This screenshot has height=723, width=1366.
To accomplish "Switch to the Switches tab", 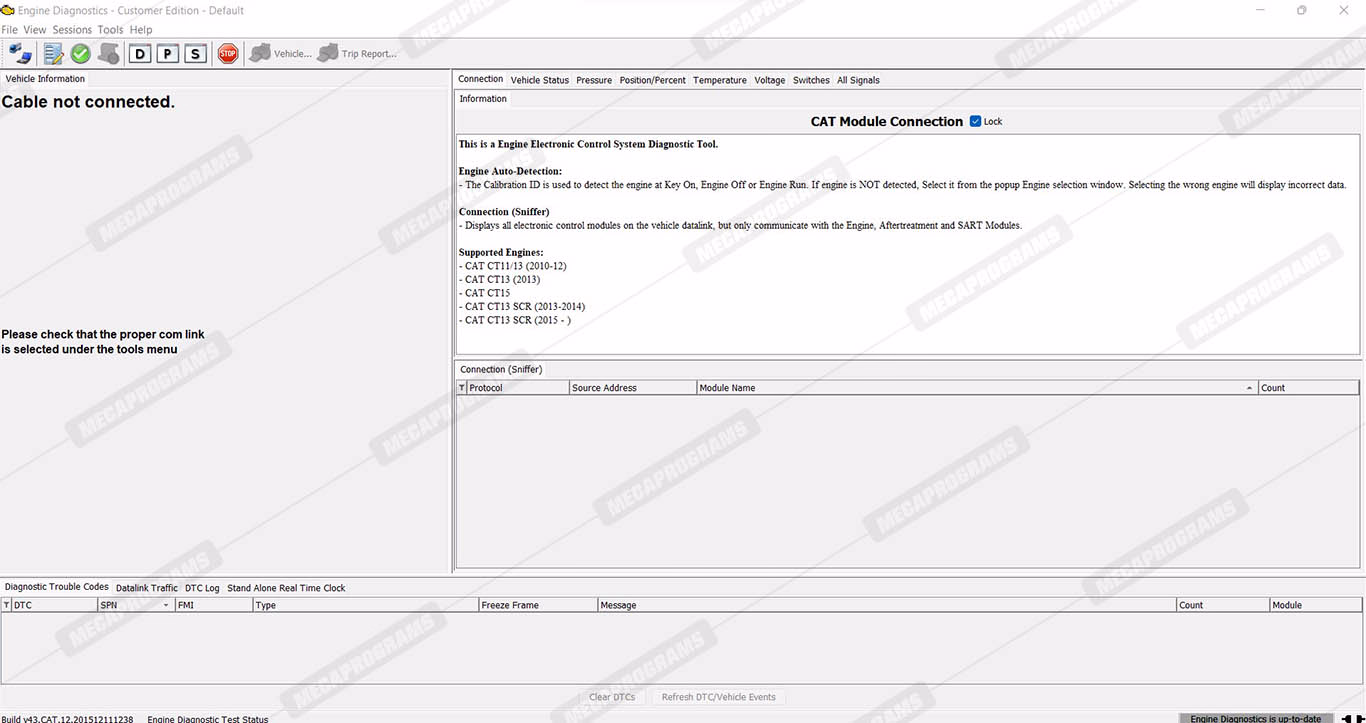I will point(811,80).
